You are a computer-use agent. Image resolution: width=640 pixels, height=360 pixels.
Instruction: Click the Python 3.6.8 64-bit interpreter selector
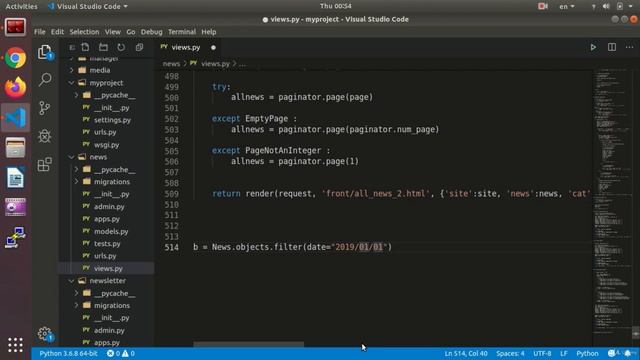click(x=68, y=353)
